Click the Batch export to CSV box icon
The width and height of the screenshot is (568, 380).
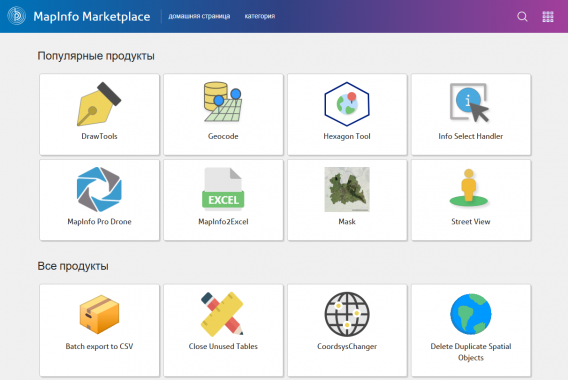coord(99,314)
